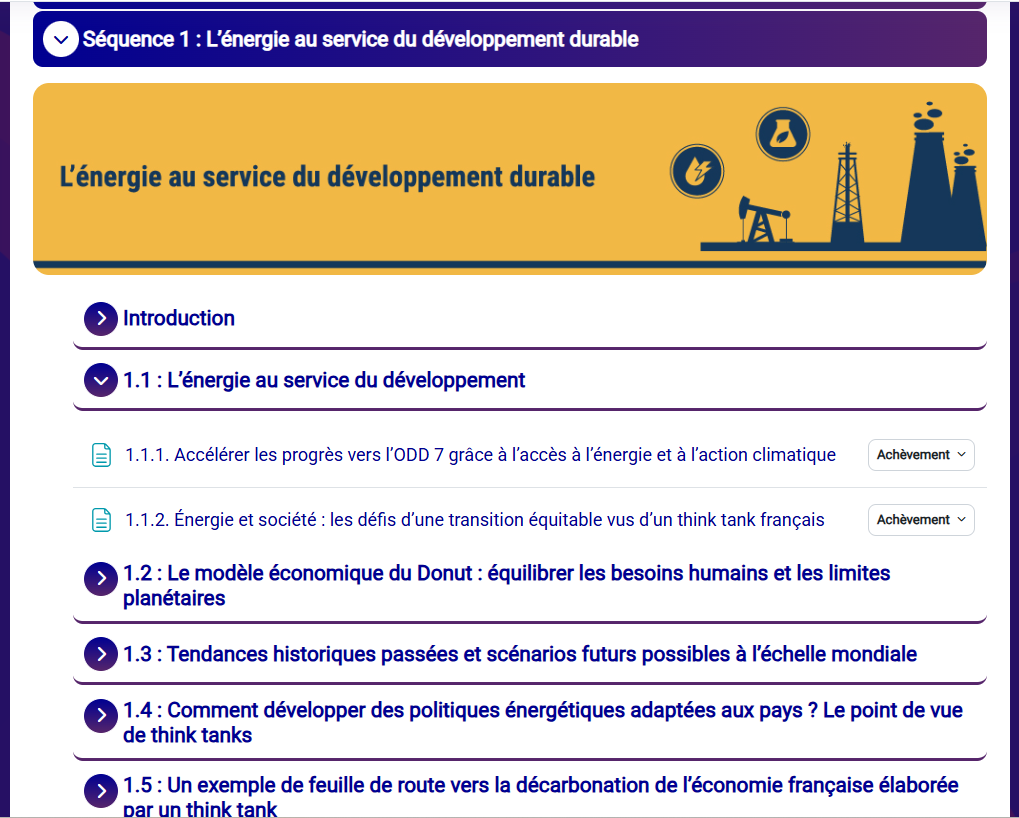Click the document icon beside activity 1.1.2
Image resolution: width=1019 pixels, height=818 pixels.
[x=101, y=519]
